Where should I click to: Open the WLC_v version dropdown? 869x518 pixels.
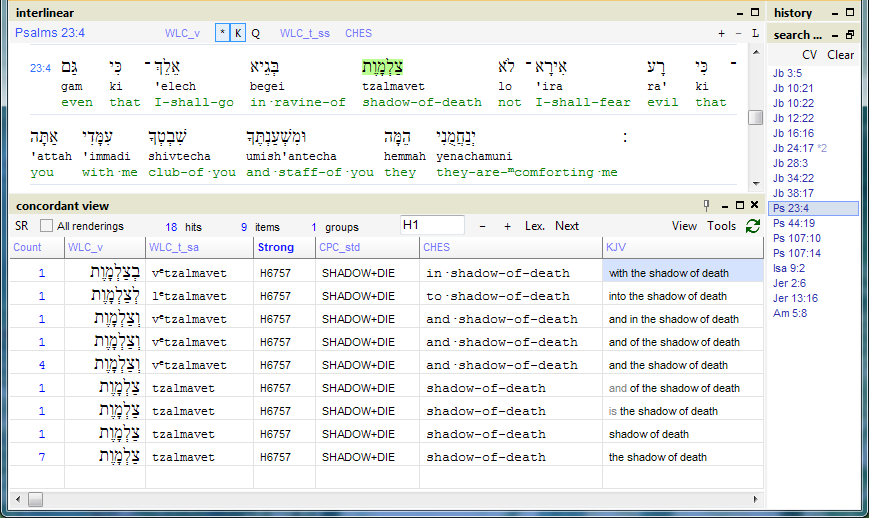click(182, 33)
